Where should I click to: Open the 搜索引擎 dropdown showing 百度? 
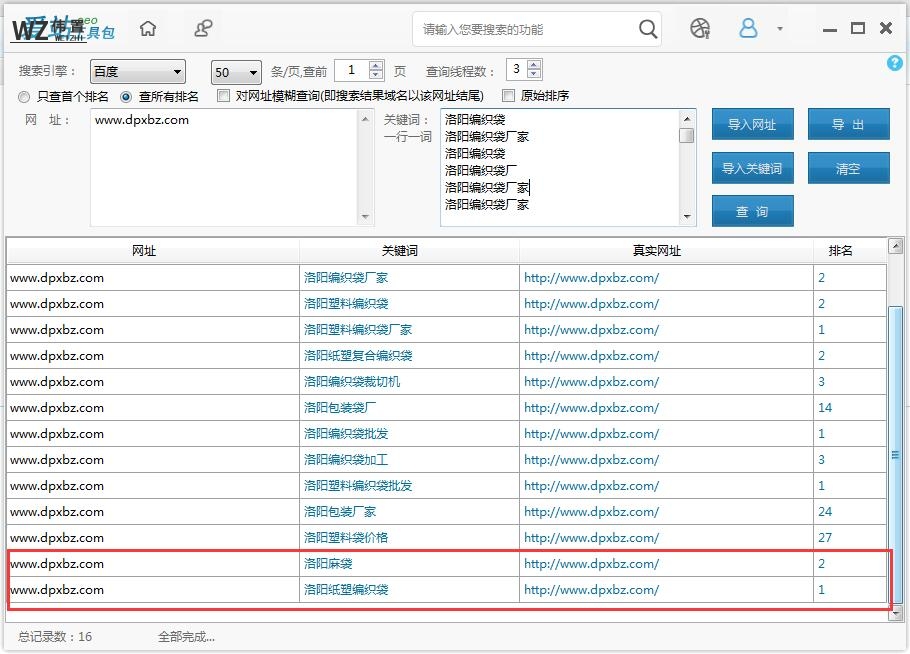coord(137,72)
